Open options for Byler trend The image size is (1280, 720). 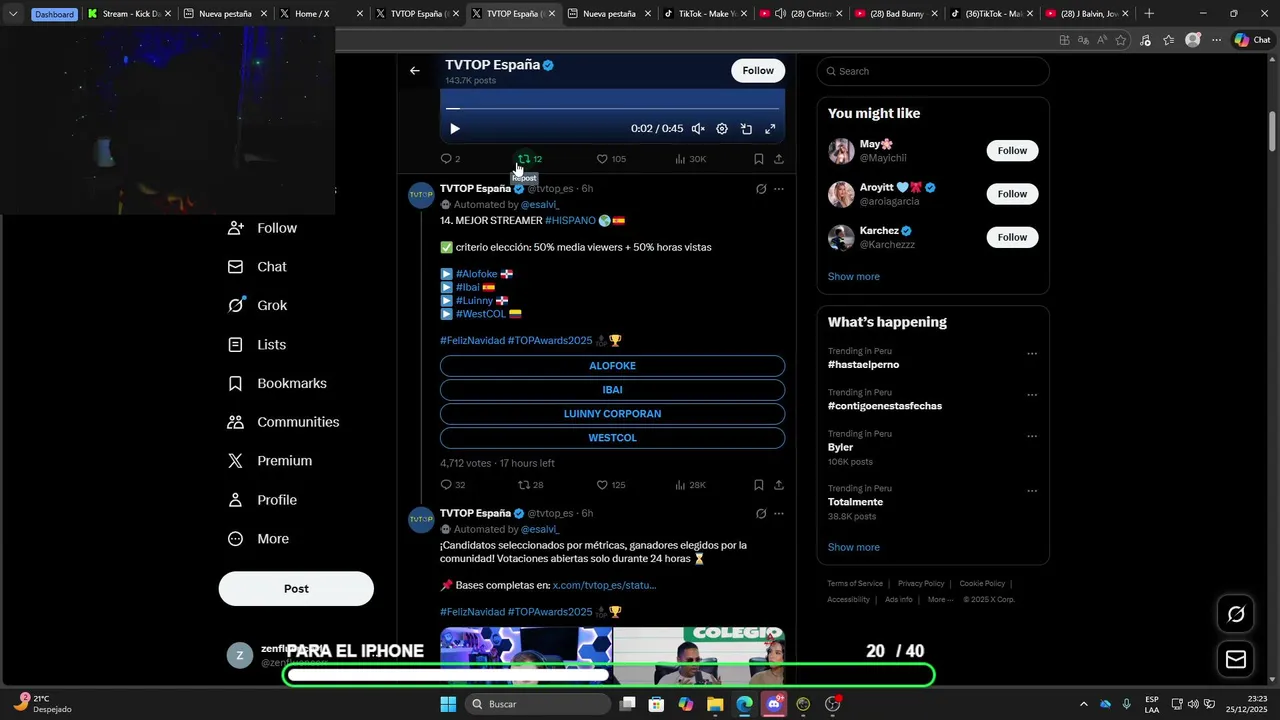tap(1032, 437)
